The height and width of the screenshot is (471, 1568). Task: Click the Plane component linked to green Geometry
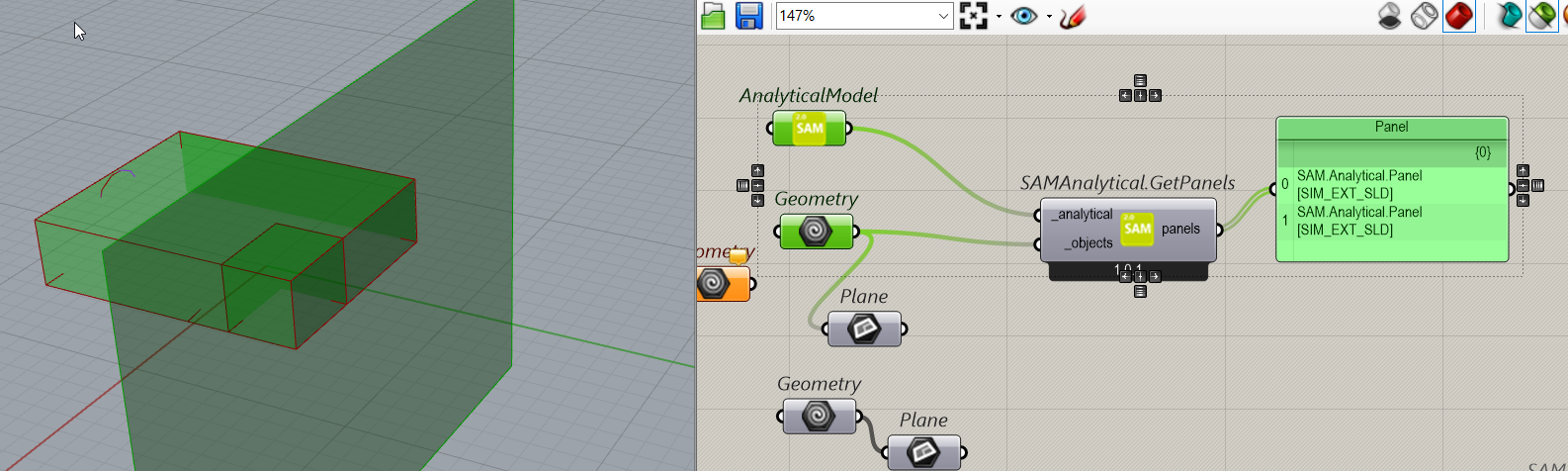(x=864, y=328)
